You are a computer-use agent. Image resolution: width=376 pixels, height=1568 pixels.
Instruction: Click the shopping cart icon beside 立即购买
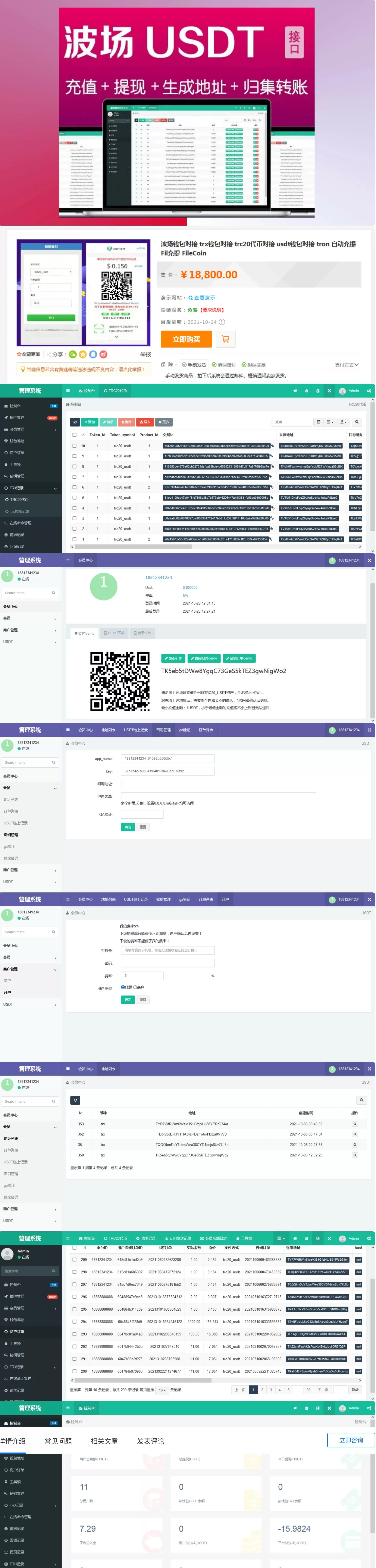coord(225,339)
